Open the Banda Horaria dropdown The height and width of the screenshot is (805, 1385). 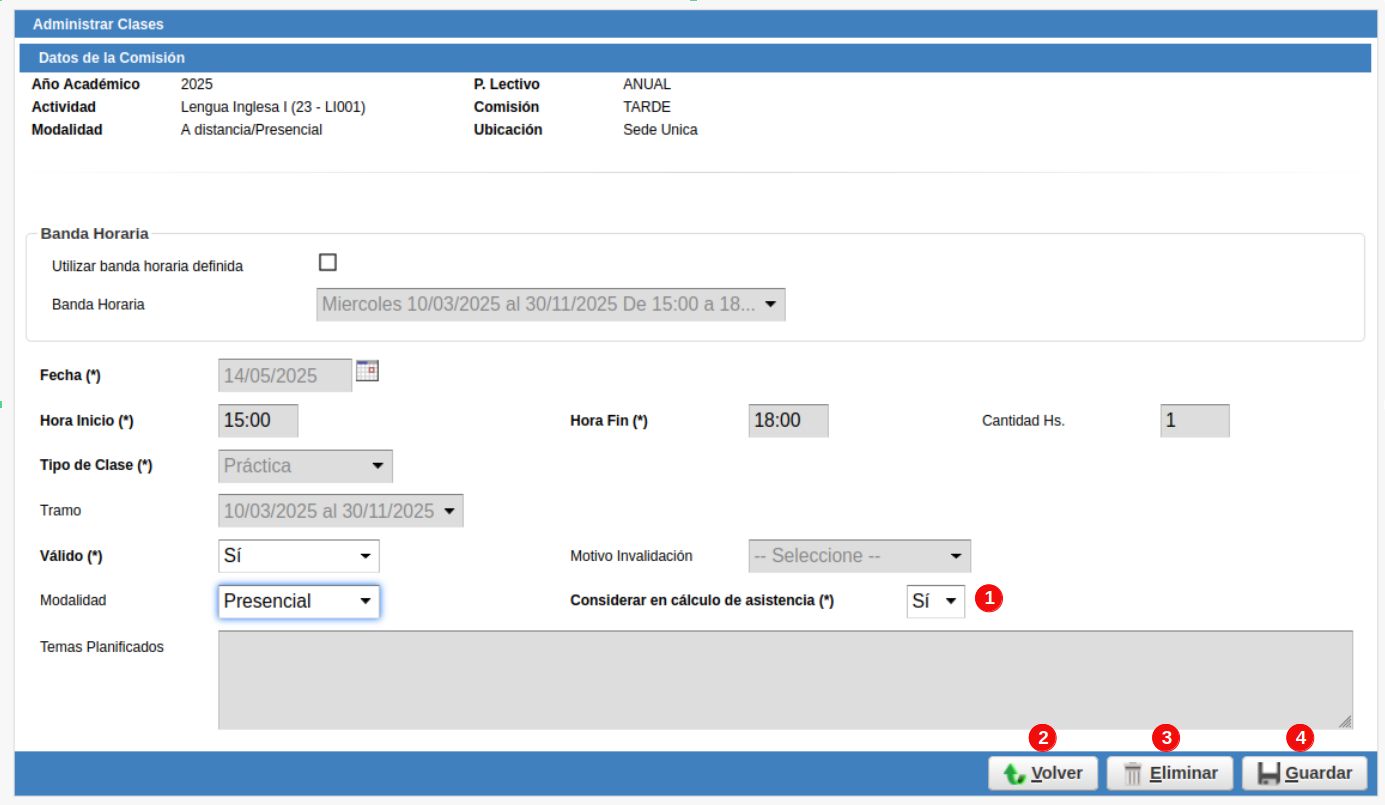550,305
